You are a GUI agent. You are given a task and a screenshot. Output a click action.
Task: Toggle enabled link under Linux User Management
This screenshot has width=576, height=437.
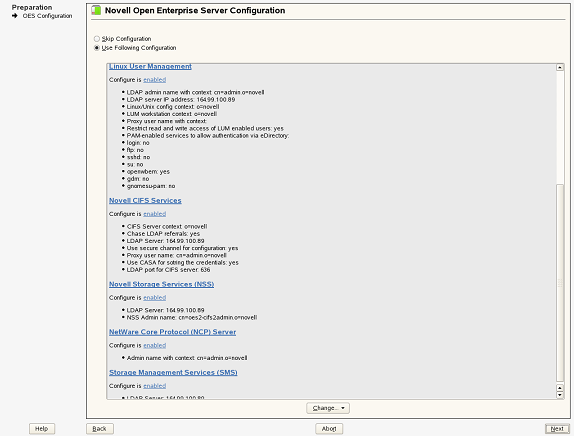[155, 80]
